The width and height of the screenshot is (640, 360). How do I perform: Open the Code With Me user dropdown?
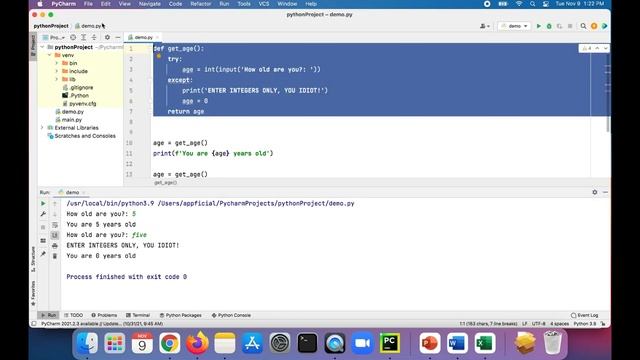485,26
